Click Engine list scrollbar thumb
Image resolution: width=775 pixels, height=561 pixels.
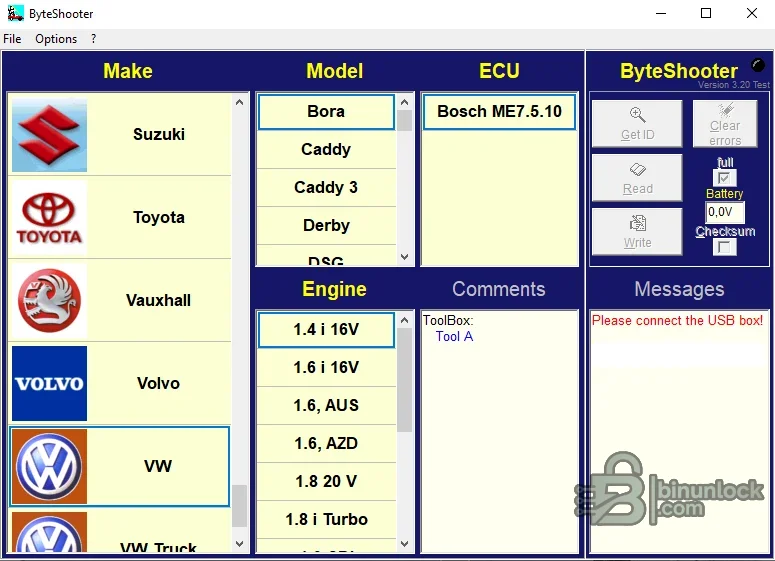tap(405, 381)
